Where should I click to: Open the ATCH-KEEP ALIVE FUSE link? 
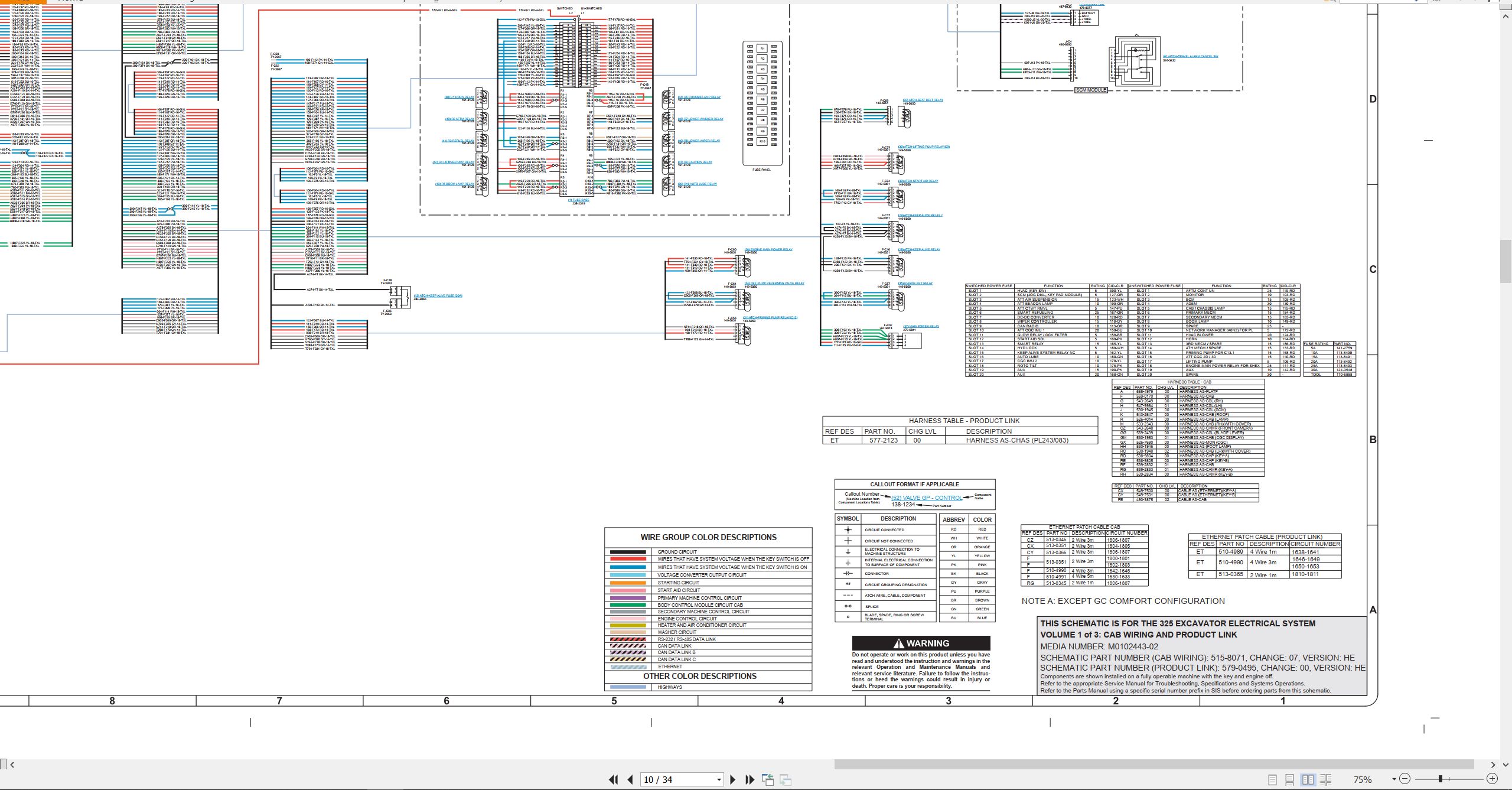pyautogui.click(x=438, y=295)
